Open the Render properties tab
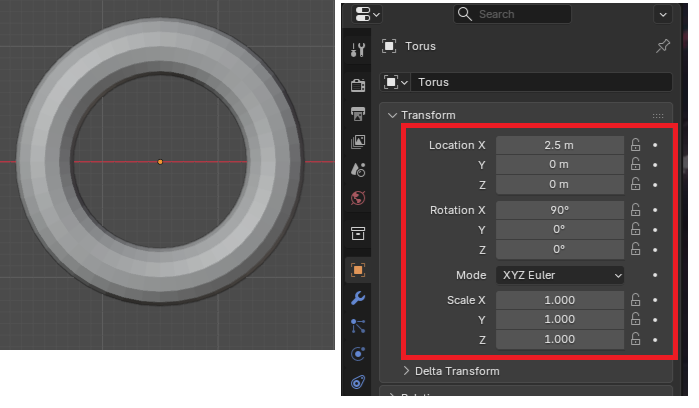 click(358, 85)
